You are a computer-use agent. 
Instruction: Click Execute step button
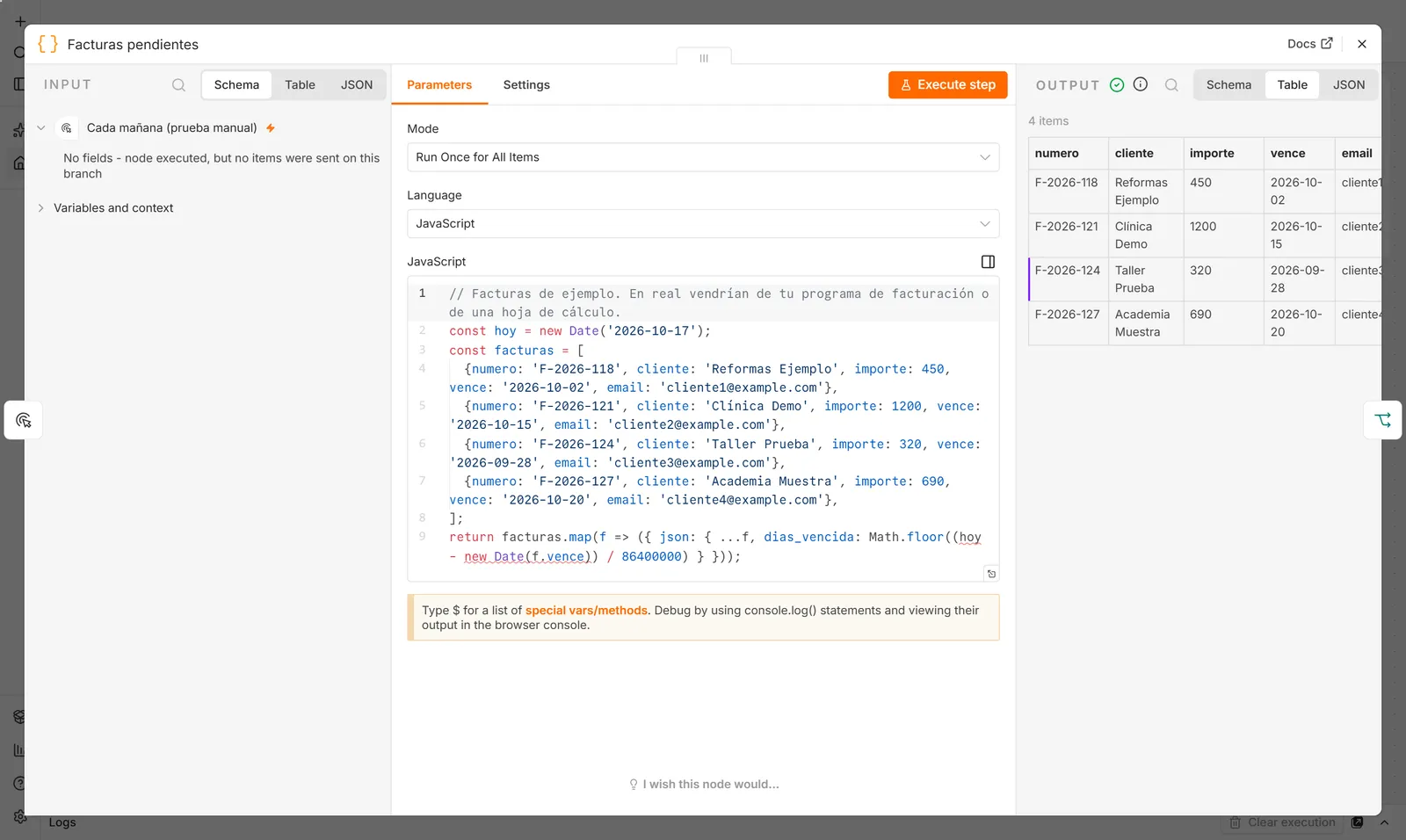click(x=947, y=85)
